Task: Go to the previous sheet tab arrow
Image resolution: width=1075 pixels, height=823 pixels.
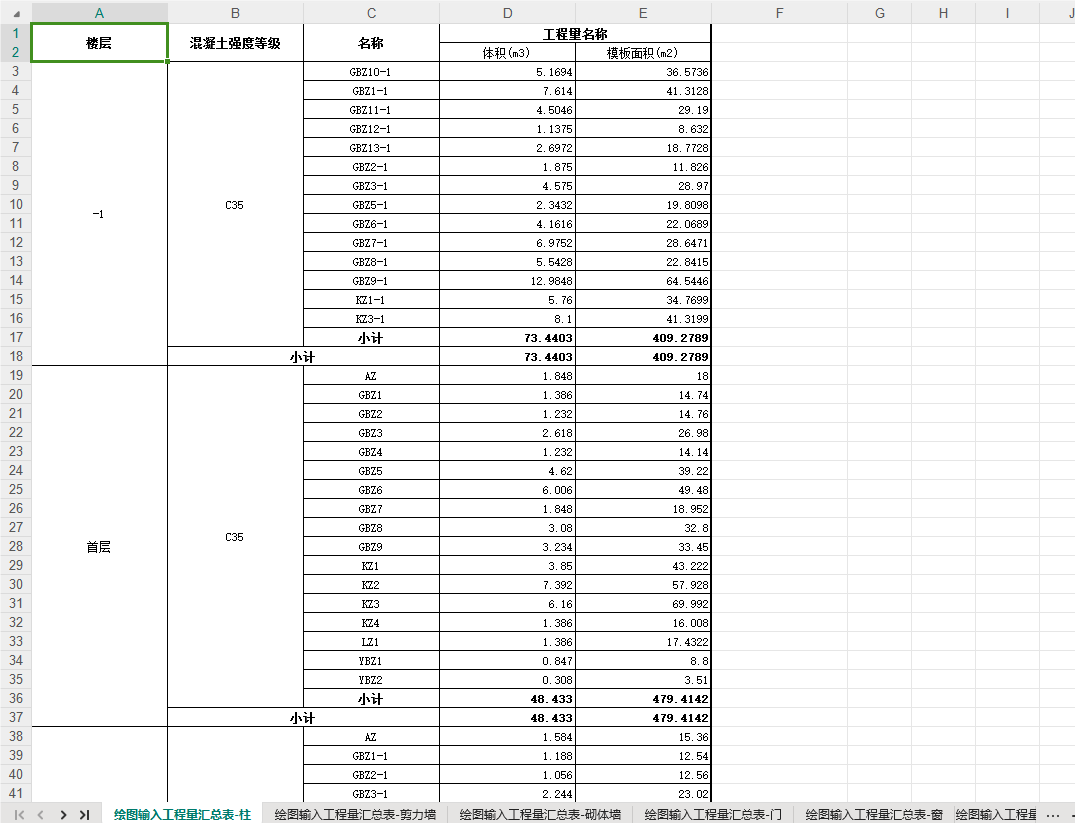Action: click(x=41, y=814)
